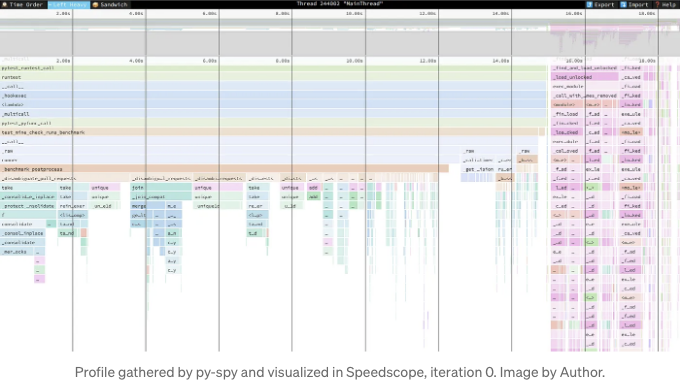680x382 pixels.
Task: Click the Export button in top bar
Action: click(x=600, y=4)
